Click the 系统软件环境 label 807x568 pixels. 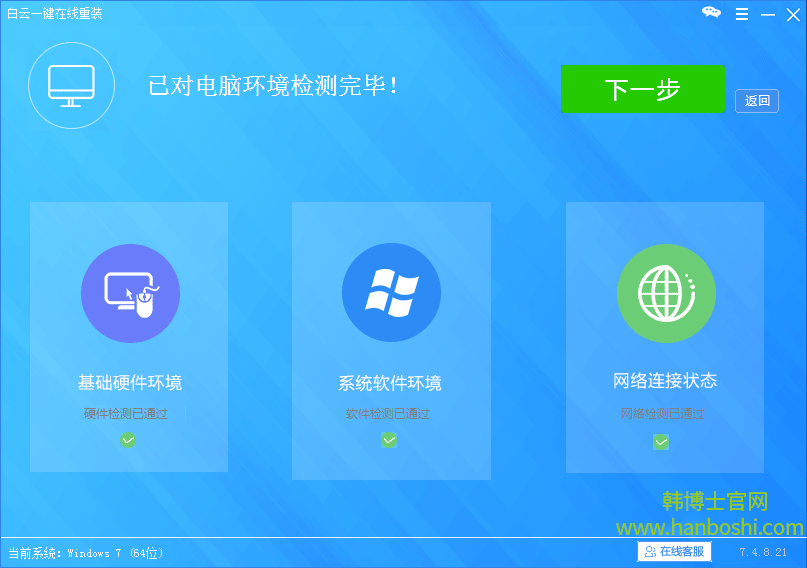coord(390,383)
